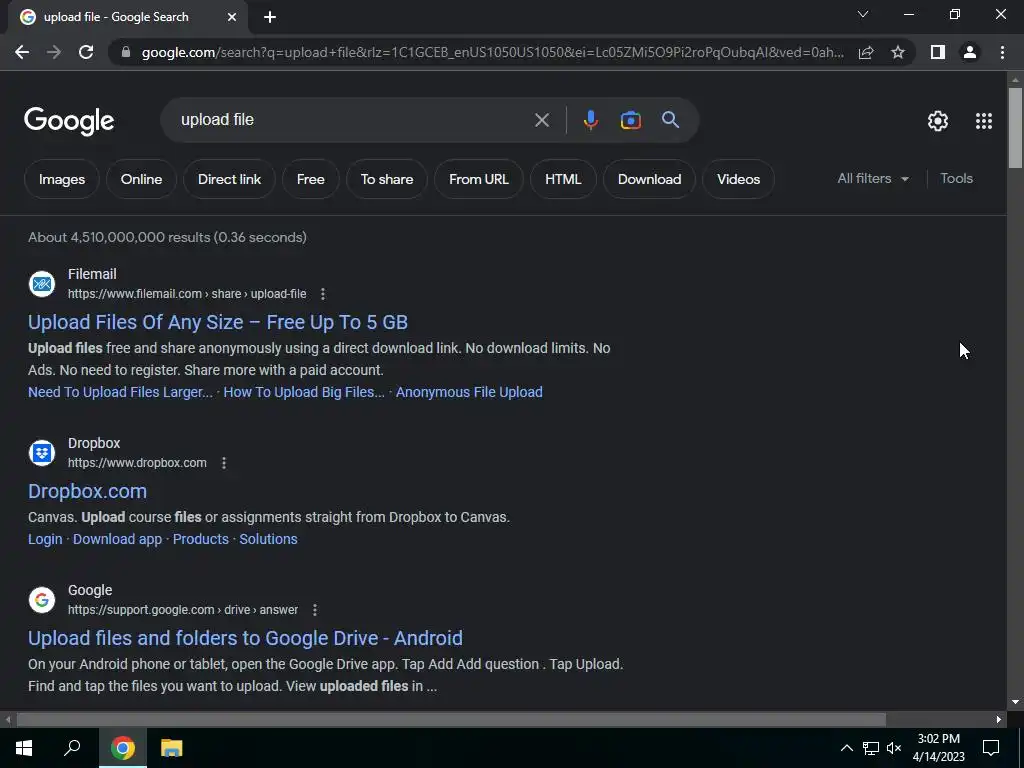Open 'How To Upload Big Files...' sitelink
The height and width of the screenshot is (768, 1024).
[304, 392]
